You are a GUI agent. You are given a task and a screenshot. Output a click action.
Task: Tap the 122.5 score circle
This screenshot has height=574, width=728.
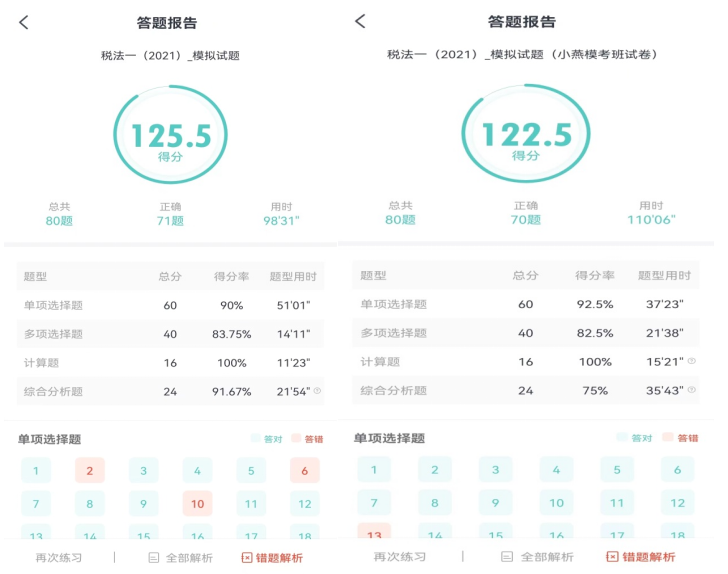(x=526, y=133)
